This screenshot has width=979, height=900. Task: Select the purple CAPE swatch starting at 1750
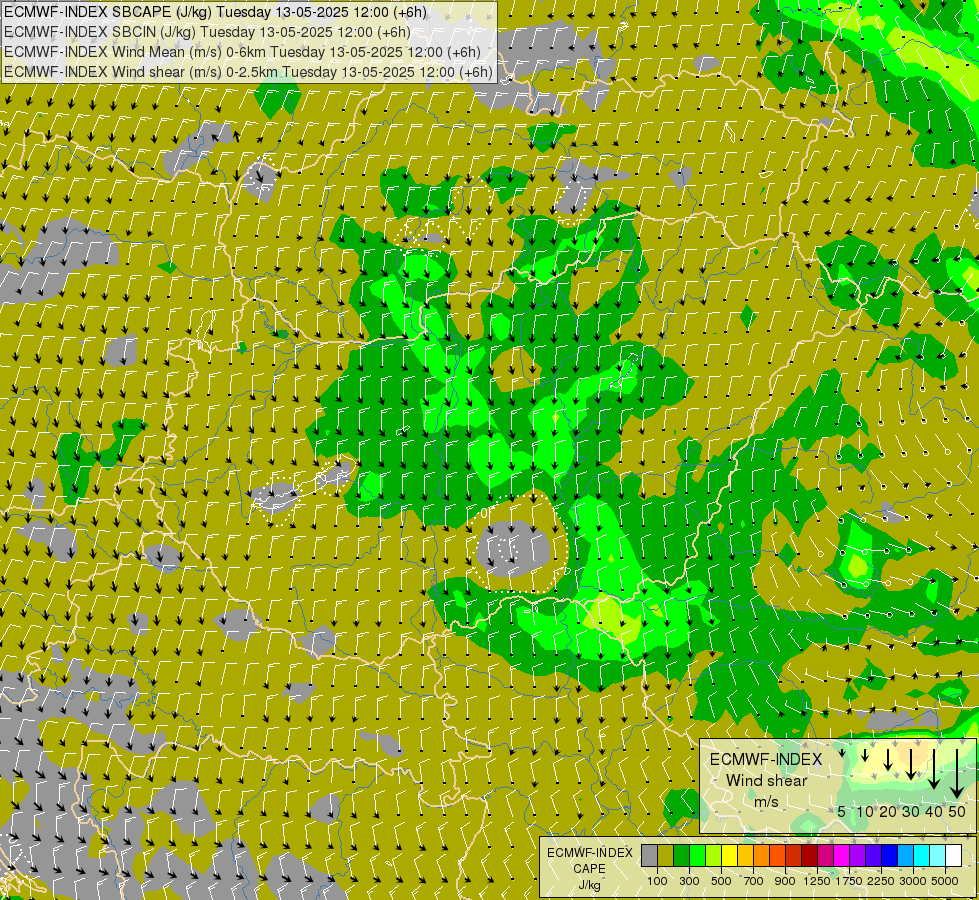tap(858, 856)
